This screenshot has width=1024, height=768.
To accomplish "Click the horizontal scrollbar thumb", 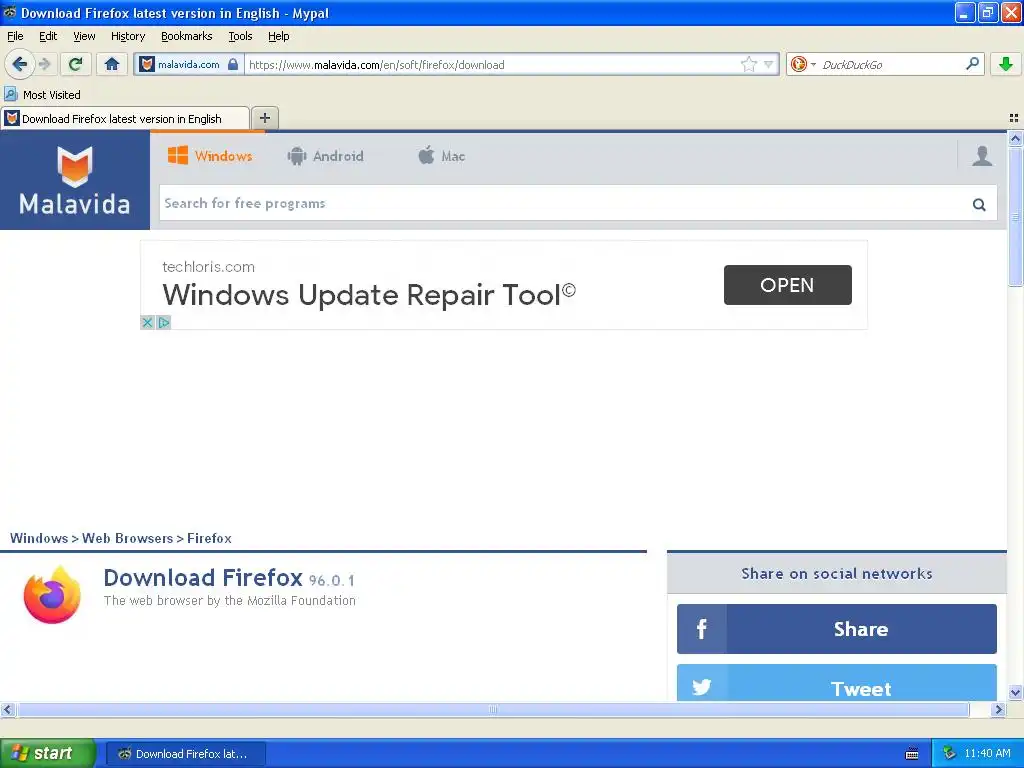I will pos(493,709).
